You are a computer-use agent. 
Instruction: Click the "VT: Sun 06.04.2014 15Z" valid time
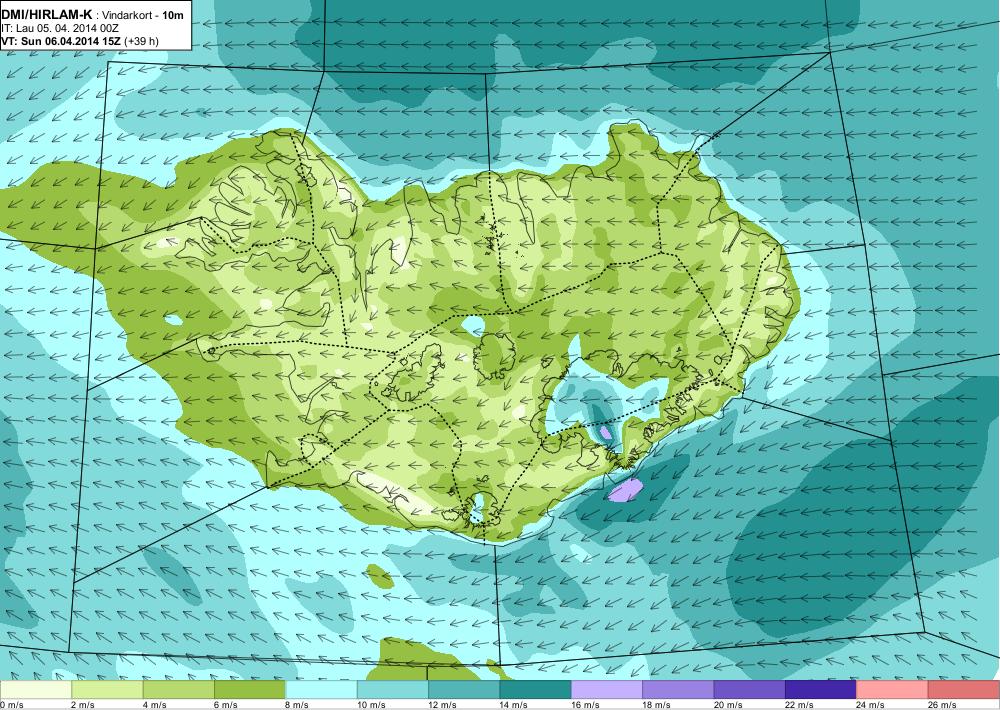coord(61,41)
